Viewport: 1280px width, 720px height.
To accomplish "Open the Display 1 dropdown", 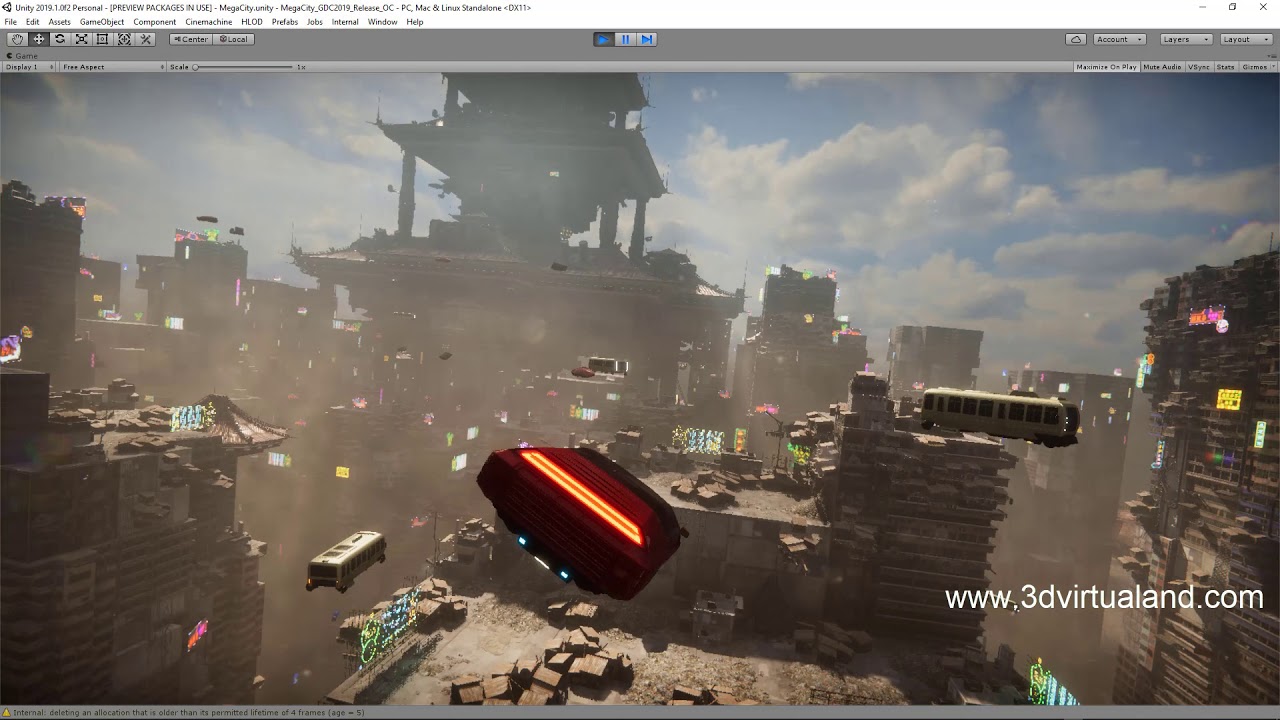I will coord(28,67).
